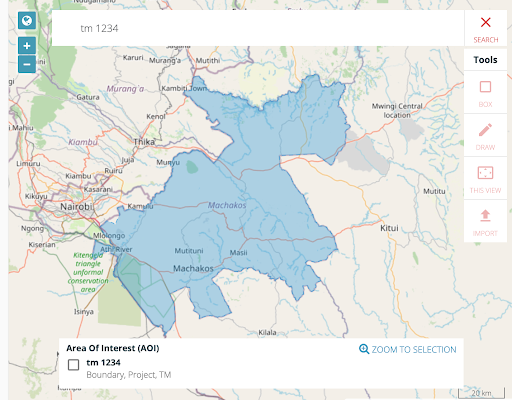Click the Thika town label
The height and width of the screenshot is (400, 512).
point(144,142)
